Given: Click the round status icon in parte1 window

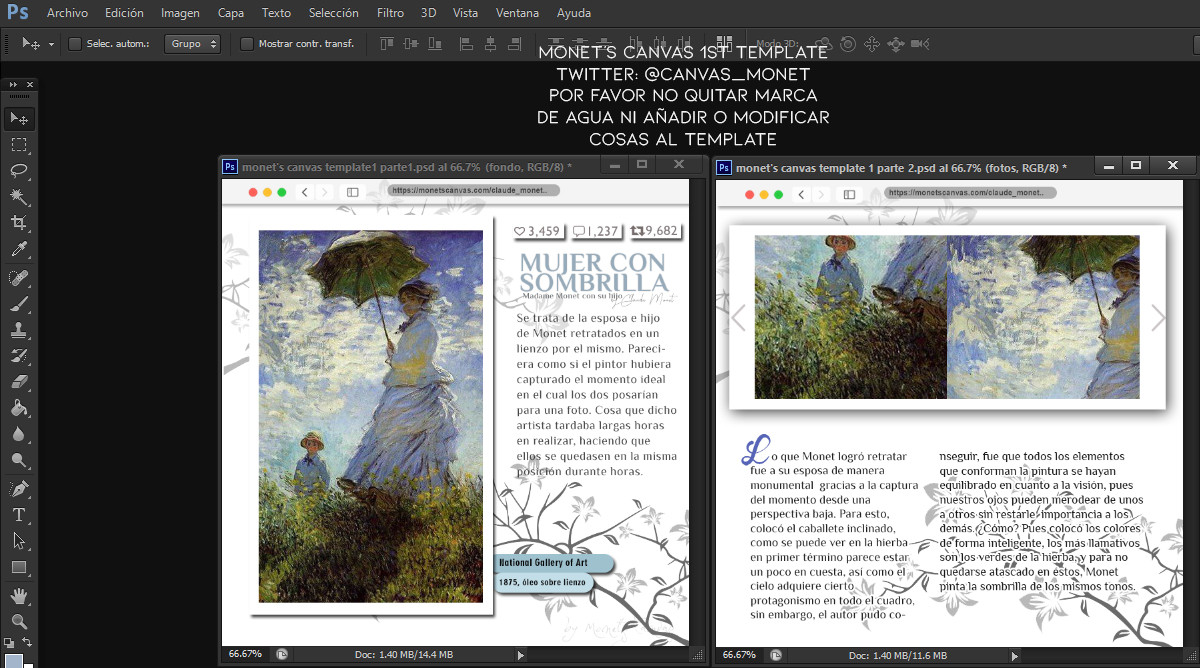Looking at the screenshot, I should point(283,654).
